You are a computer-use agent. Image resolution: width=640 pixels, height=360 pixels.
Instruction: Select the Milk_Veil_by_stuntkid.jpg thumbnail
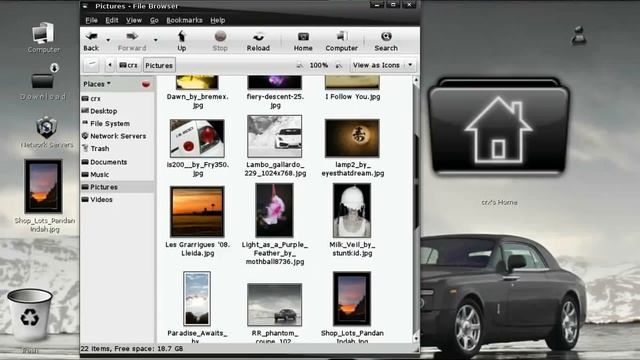[352, 210]
